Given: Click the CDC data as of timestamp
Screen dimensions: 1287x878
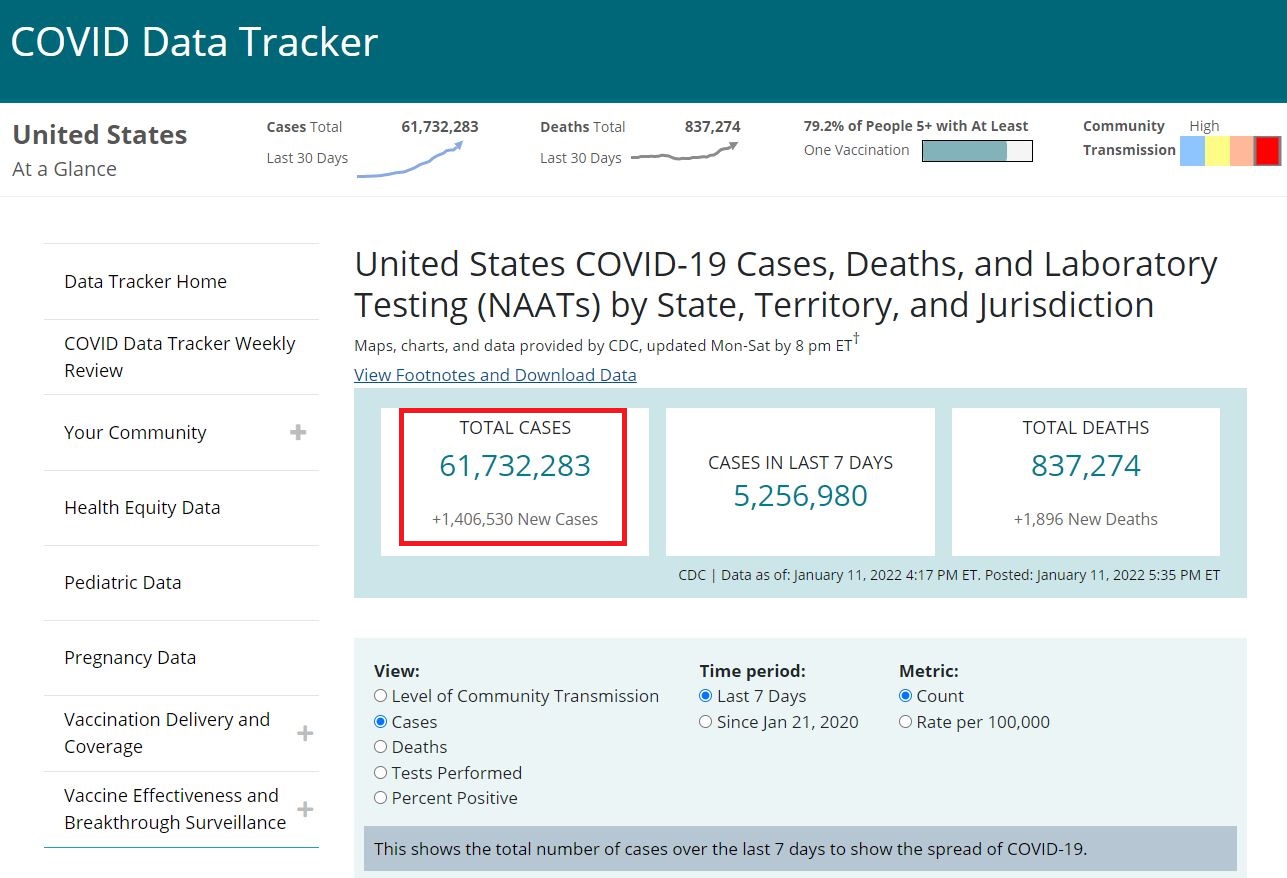Looking at the screenshot, I should [949, 576].
